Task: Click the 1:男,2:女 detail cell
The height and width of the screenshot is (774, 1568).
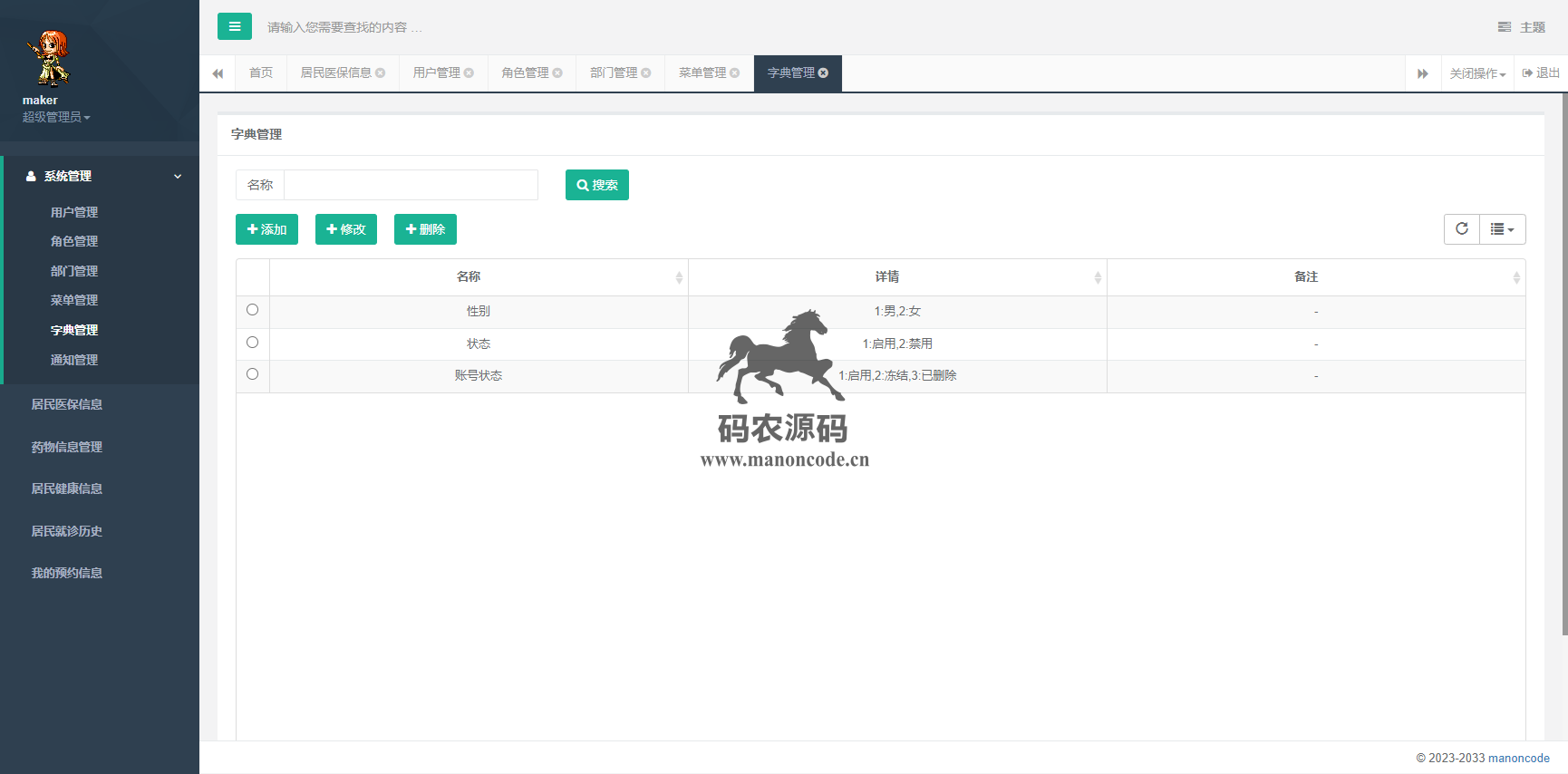Action: coord(897,311)
